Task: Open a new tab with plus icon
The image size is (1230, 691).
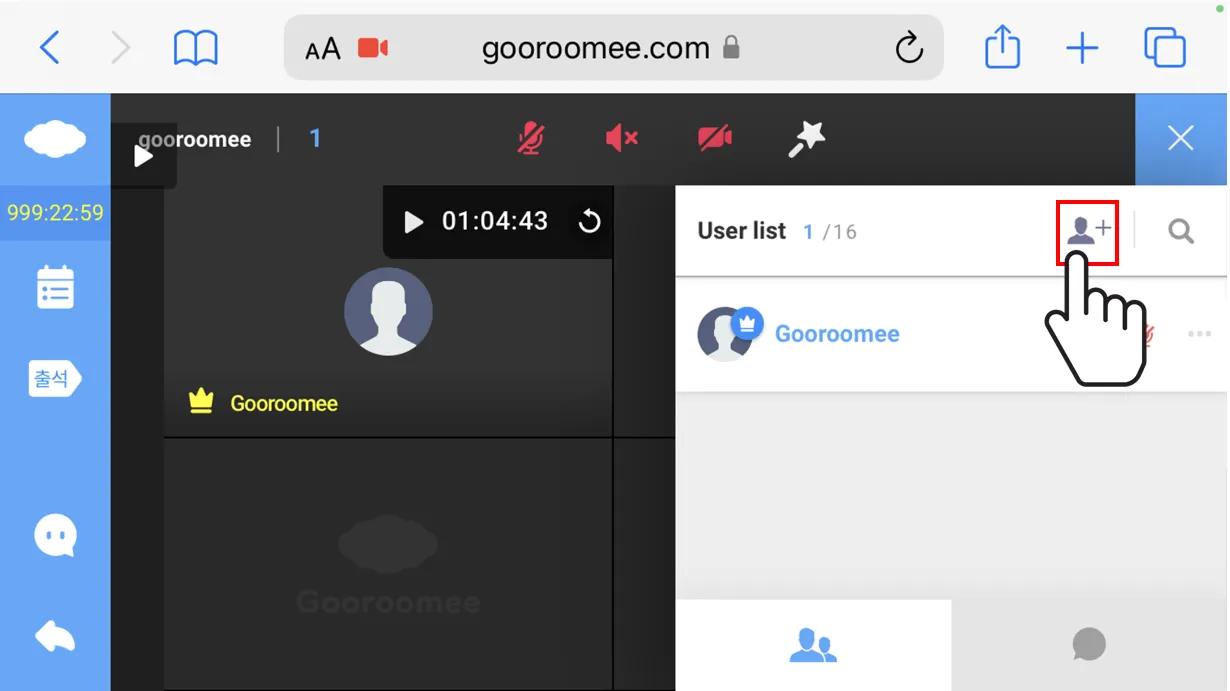Action: click(x=1082, y=48)
